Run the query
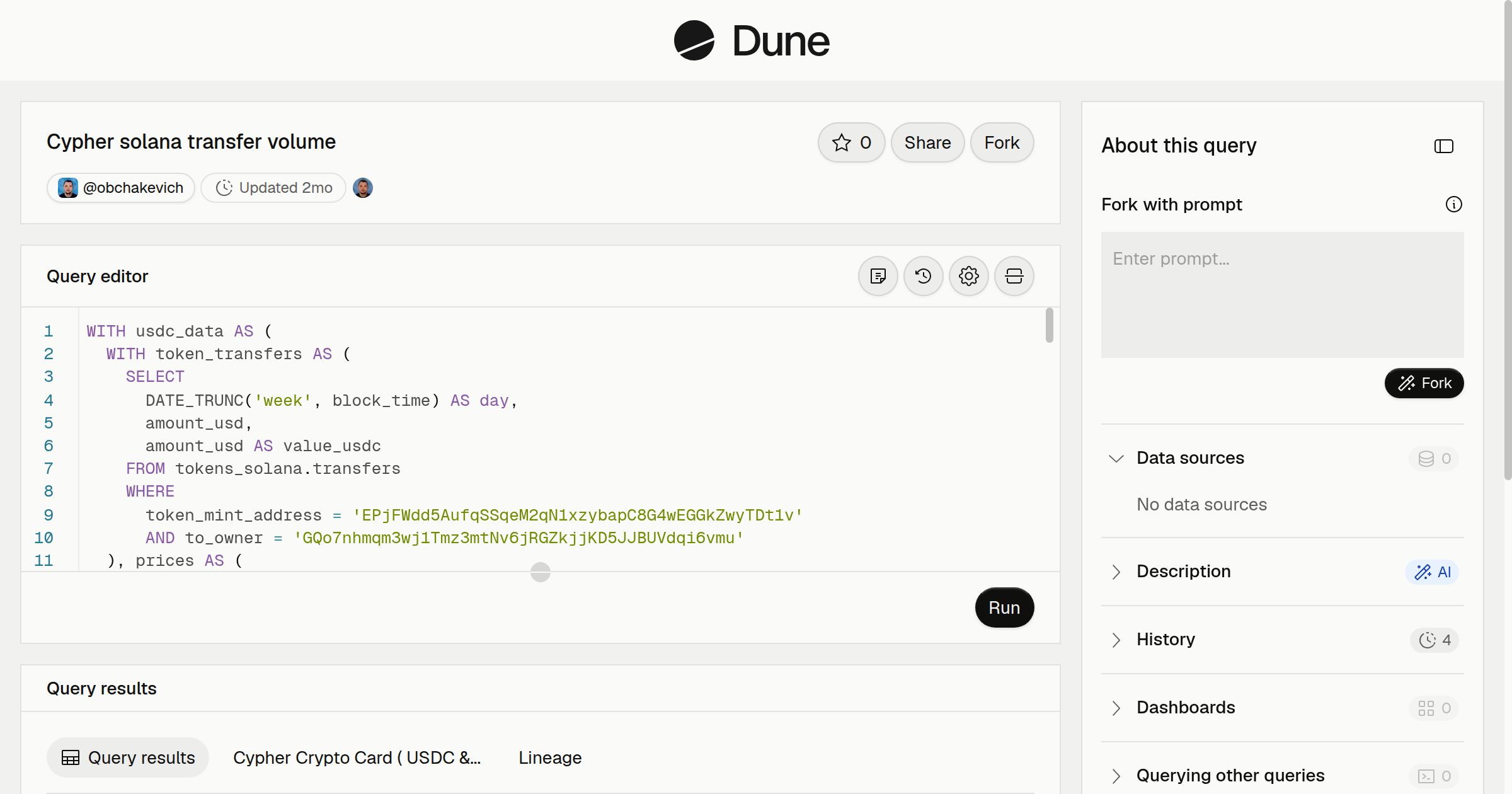The width and height of the screenshot is (1512, 794). (1004, 607)
